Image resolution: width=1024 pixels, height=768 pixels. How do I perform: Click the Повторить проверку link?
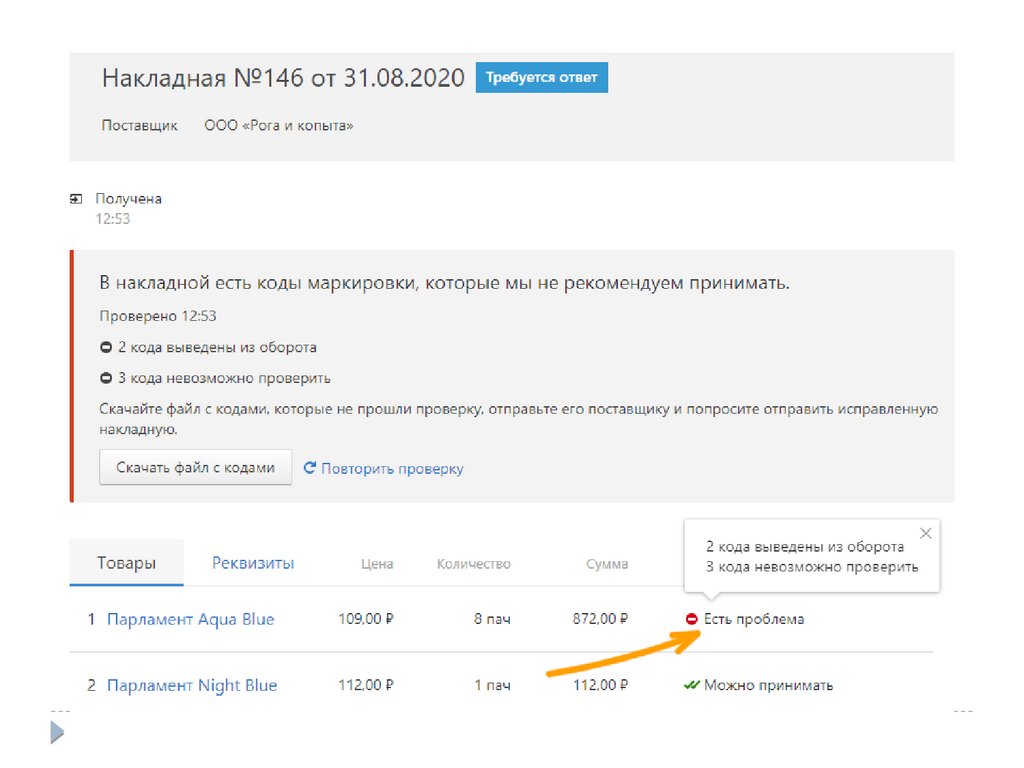392,469
